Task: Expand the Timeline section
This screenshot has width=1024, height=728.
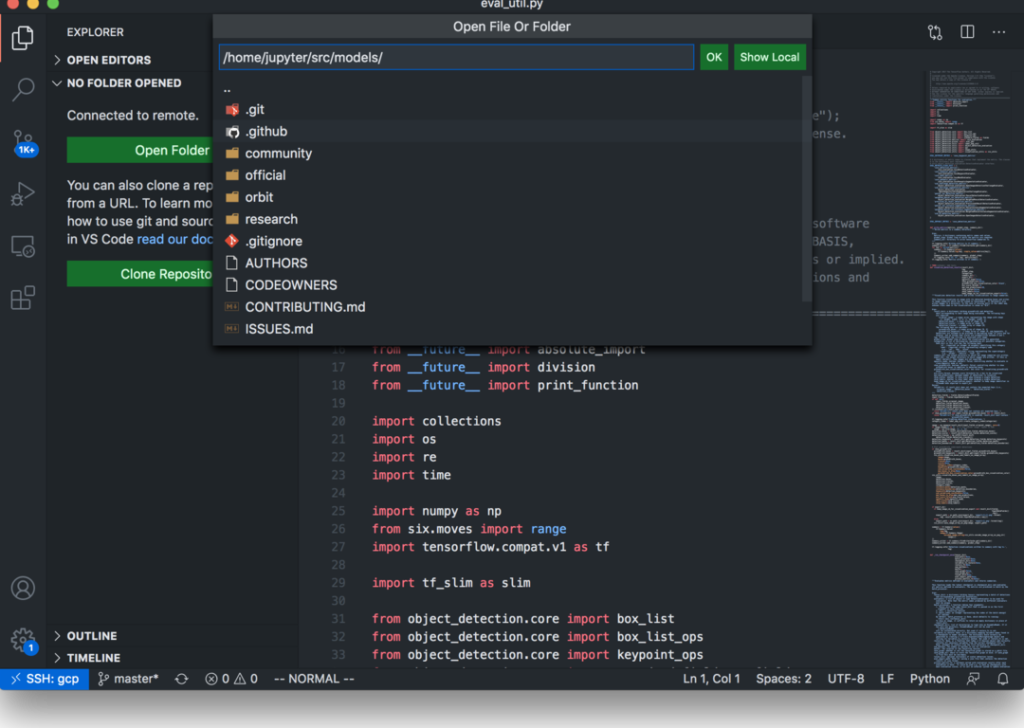Action: coord(93,658)
